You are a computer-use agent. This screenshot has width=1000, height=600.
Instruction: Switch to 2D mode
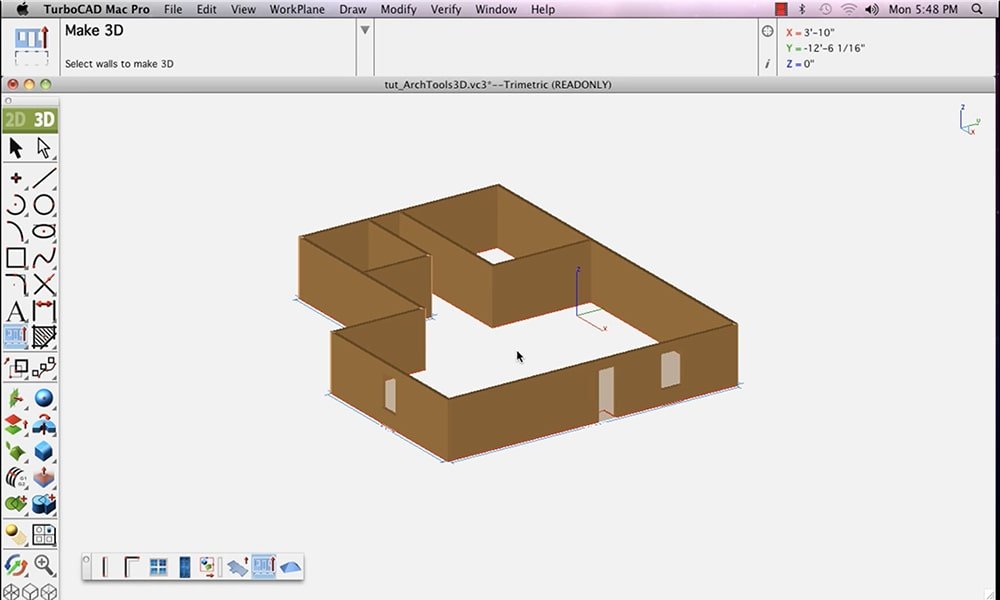(16, 120)
